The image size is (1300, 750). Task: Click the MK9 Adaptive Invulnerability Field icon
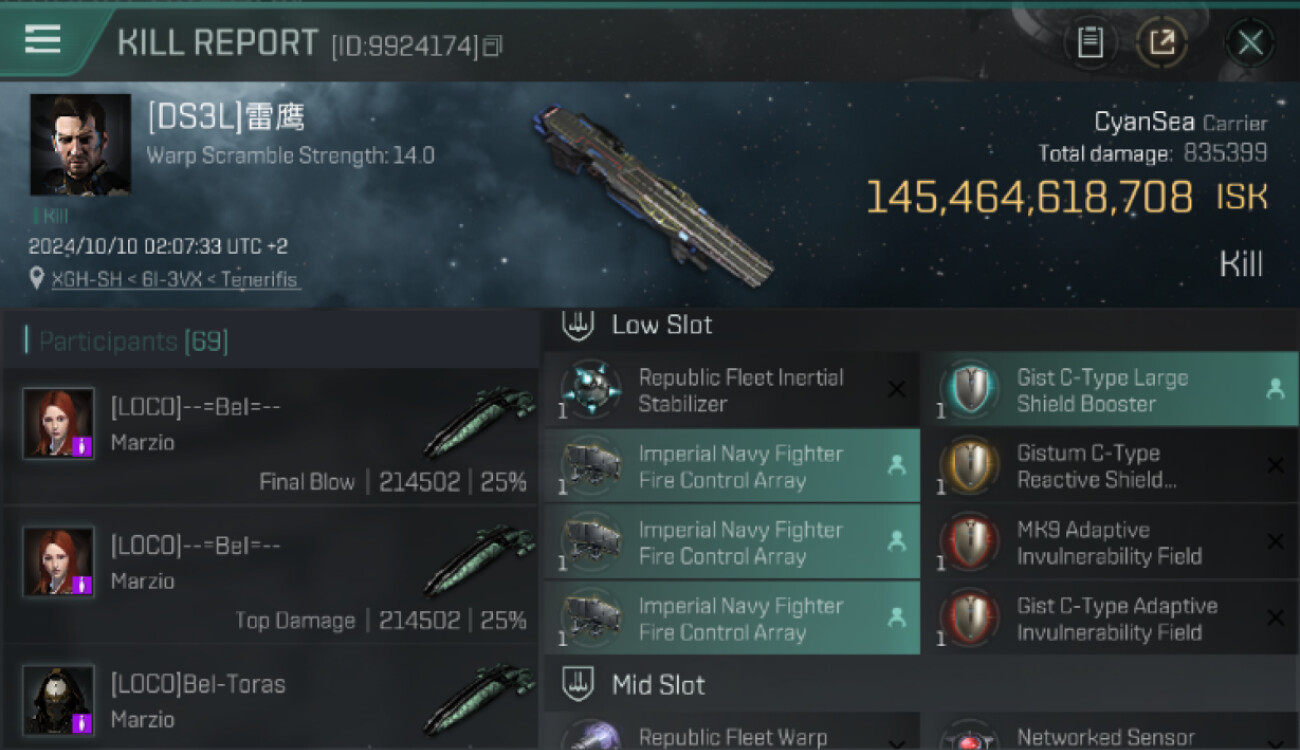[970, 542]
